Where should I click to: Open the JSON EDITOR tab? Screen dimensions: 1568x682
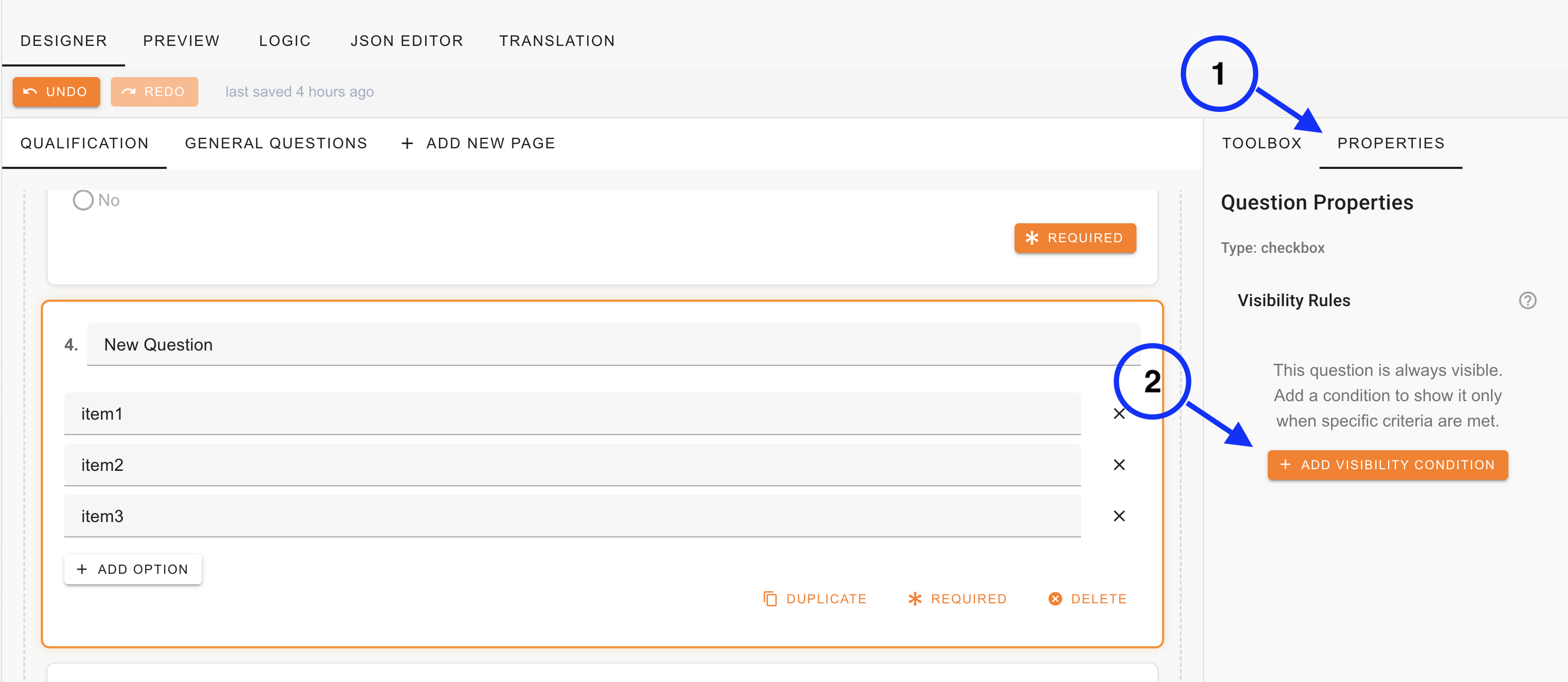407,41
